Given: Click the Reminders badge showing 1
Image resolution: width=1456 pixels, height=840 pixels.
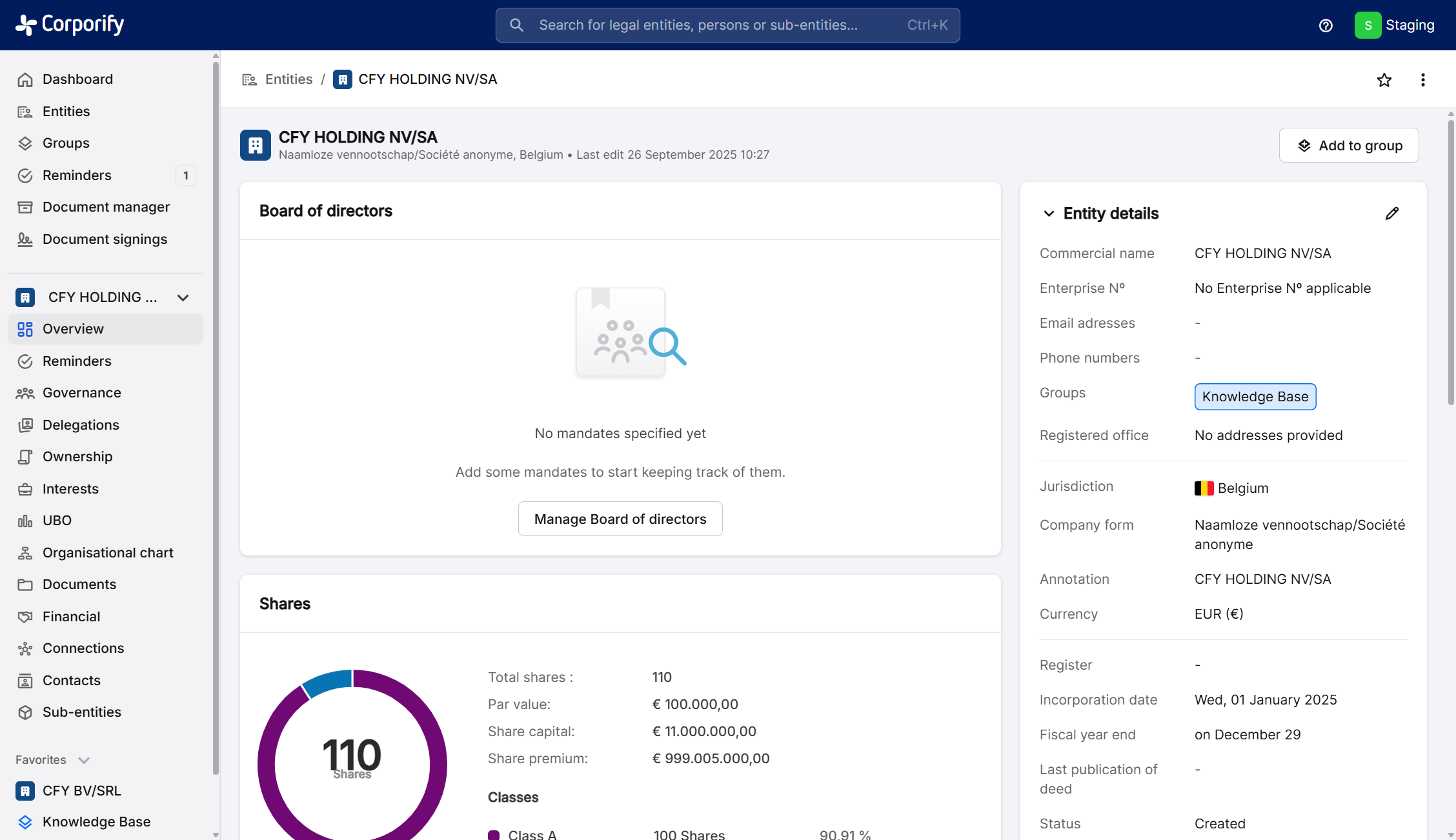Looking at the screenshot, I should [x=186, y=175].
